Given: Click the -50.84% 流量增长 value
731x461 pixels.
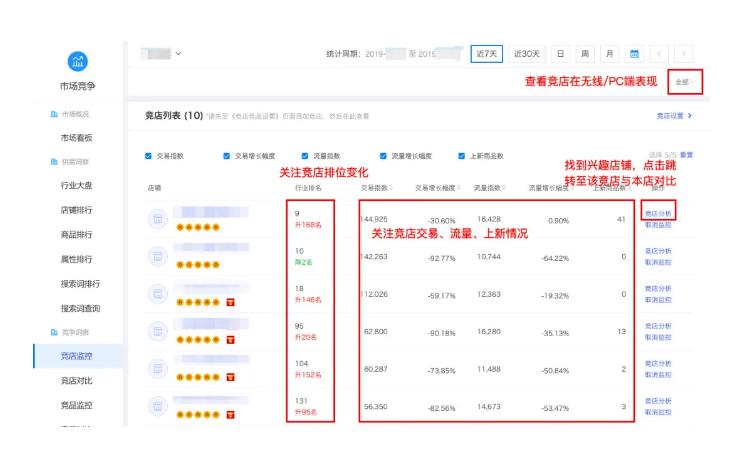Looking at the screenshot, I should [555, 371].
